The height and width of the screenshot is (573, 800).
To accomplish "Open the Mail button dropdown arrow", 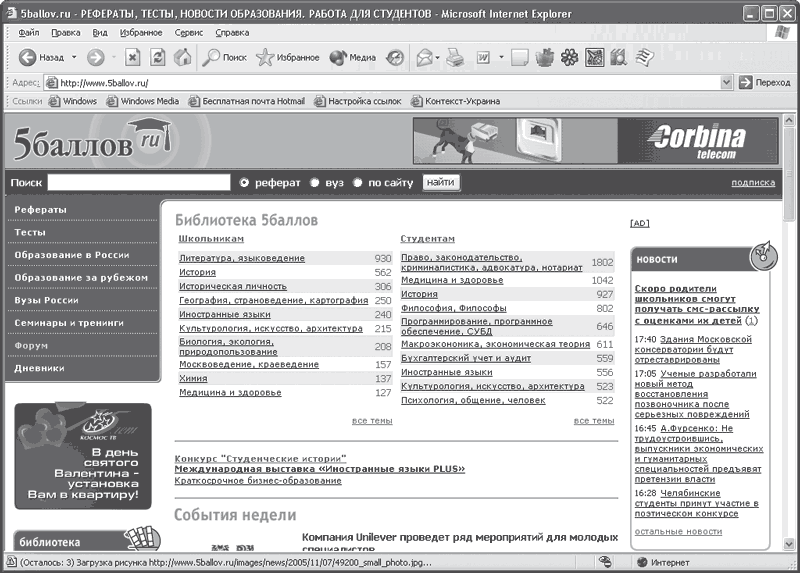I will [x=438, y=58].
